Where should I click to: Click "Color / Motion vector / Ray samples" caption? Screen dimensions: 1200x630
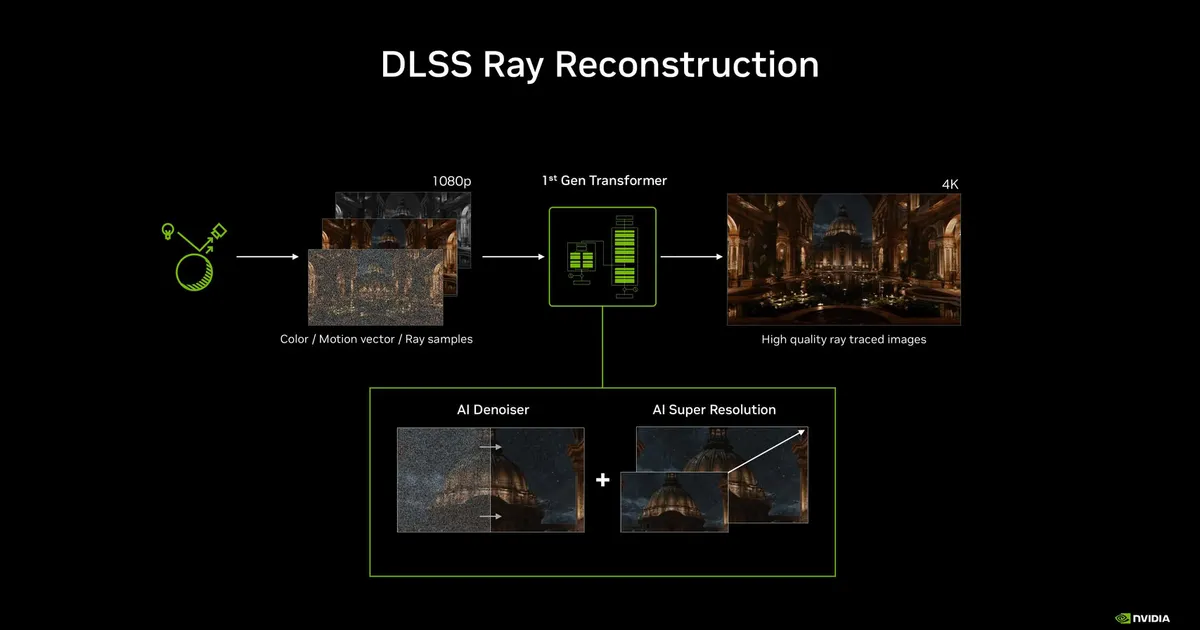pos(376,339)
